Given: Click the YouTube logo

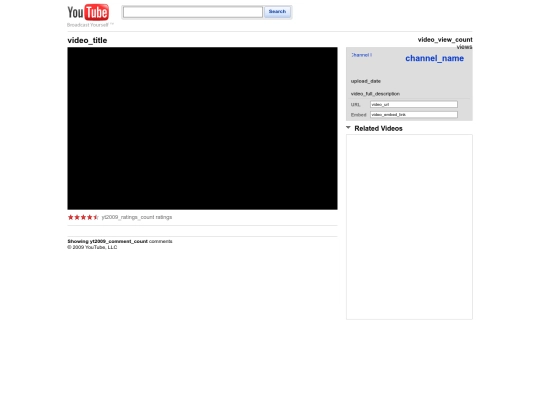Looking at the screenshot, I should point(88,12).
